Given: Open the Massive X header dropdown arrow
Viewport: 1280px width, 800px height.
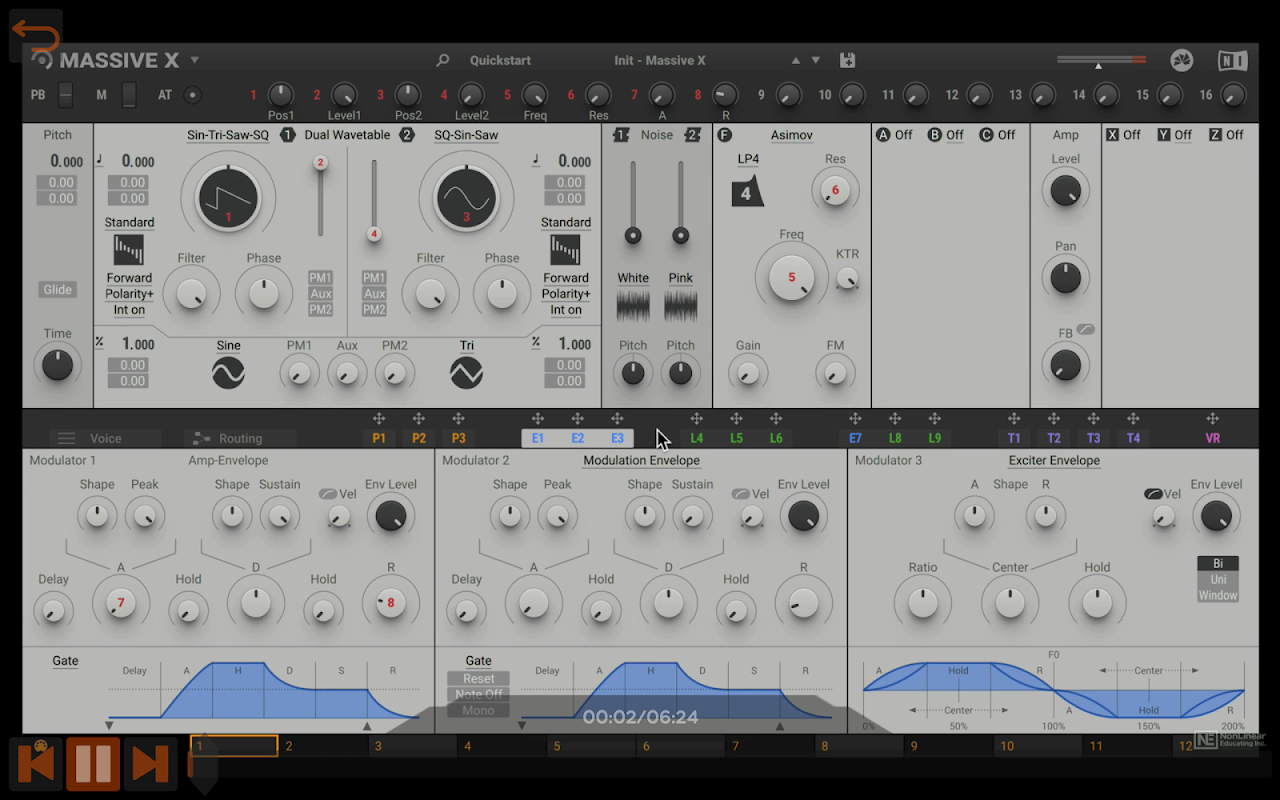Looking at the screenshot, I should click(195, 60).
